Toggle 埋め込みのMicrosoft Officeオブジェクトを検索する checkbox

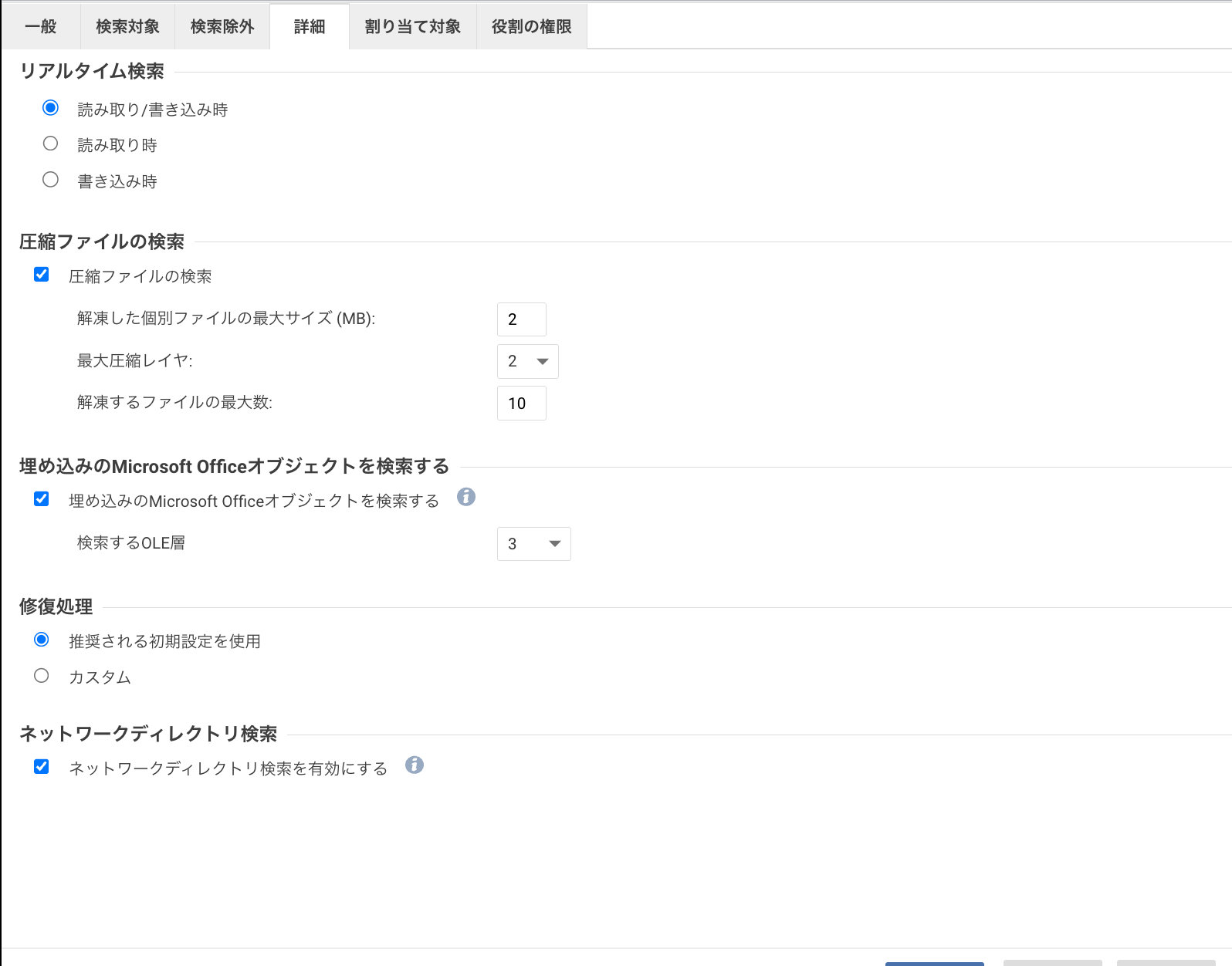tap(42, 499)
